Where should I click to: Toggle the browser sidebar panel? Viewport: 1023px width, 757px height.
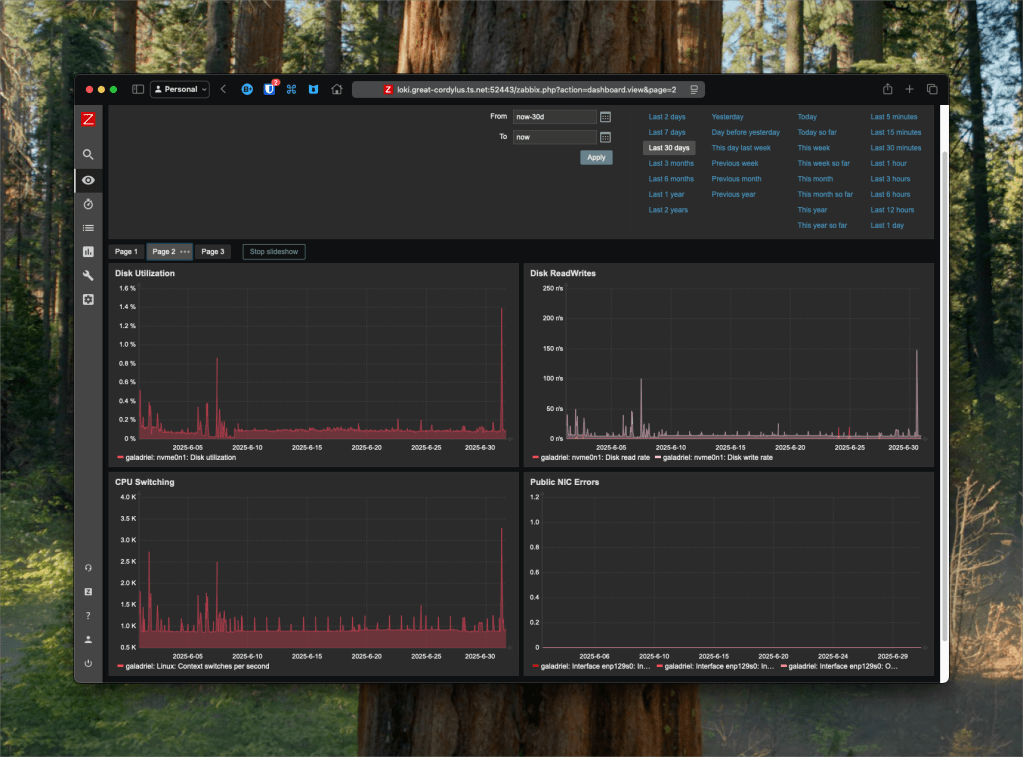point(139,89)
